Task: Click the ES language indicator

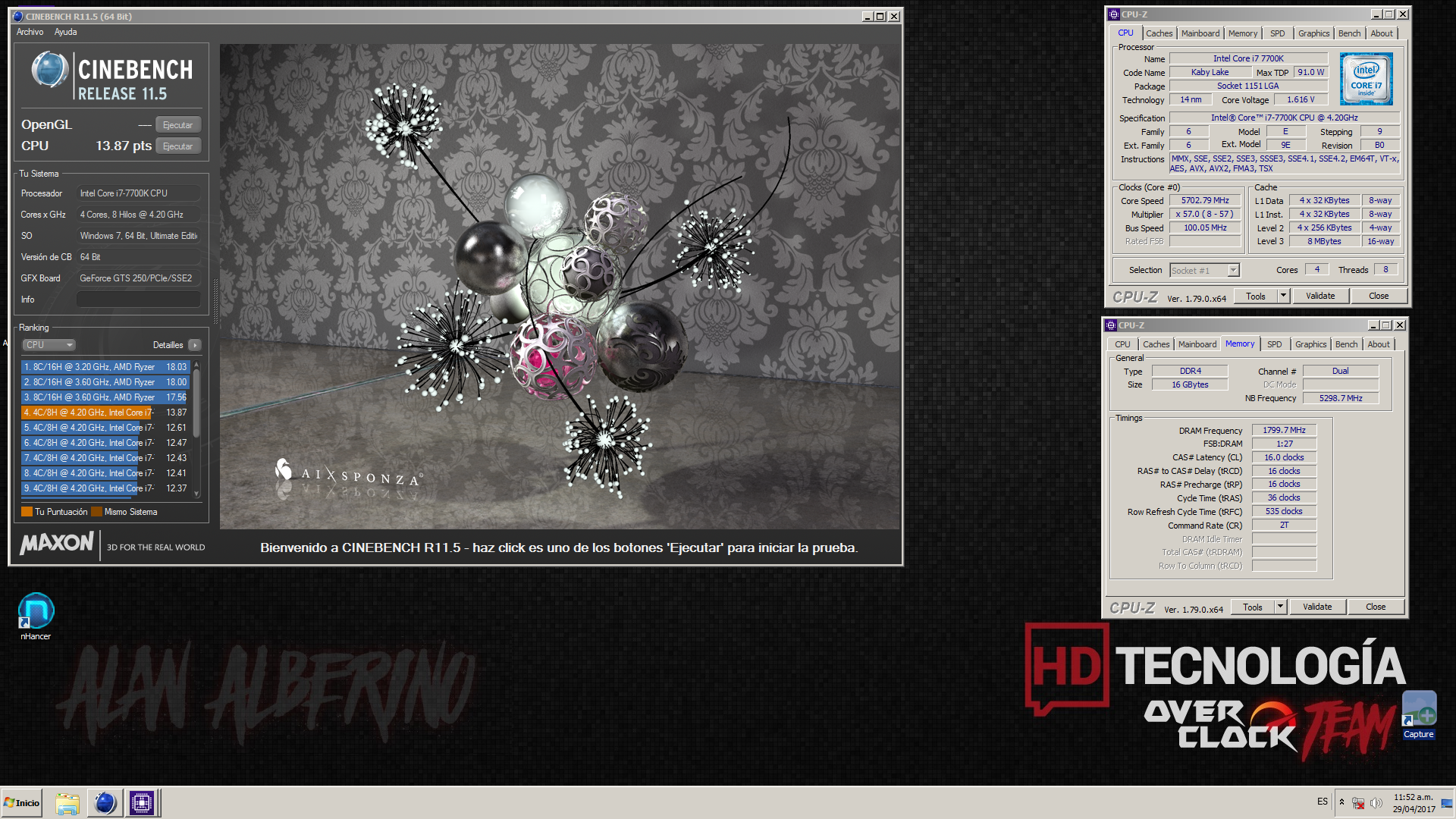Action: click(x=1323, y=802)
